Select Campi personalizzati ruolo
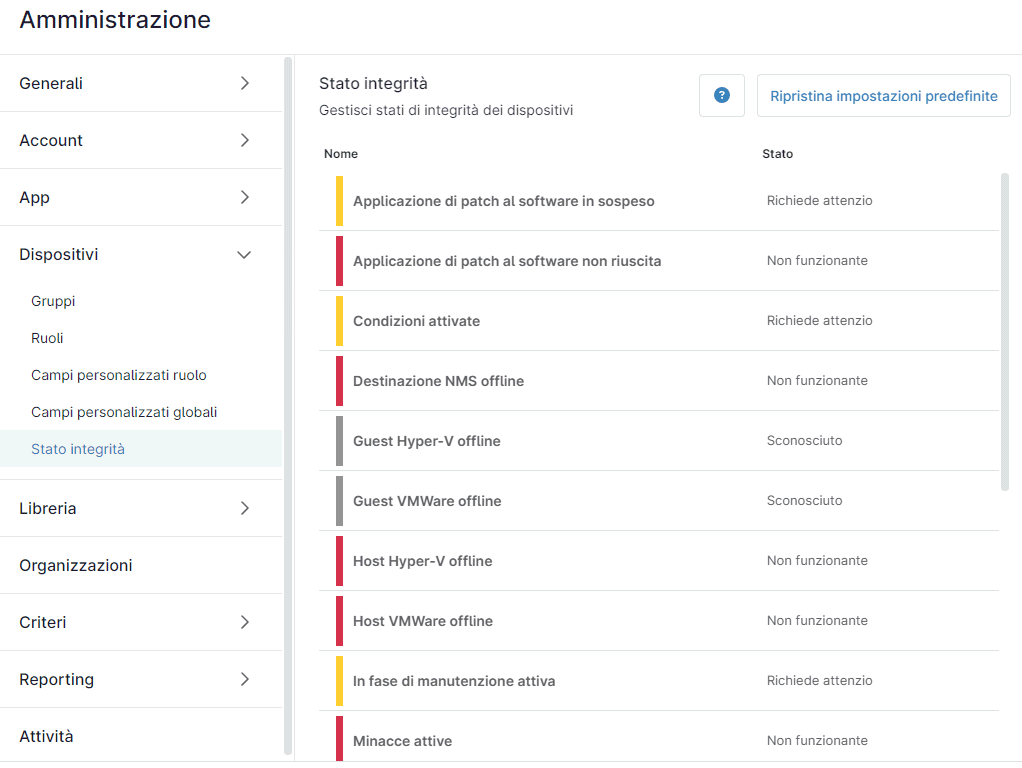The image size is (1022, 768). pos(118,375)
